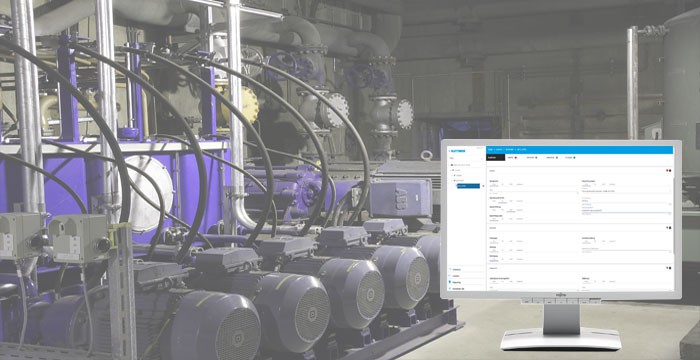Viewport: 700px width, 360px height.
Task: Toggle second option in first form field row
Action: pos(502,184)
